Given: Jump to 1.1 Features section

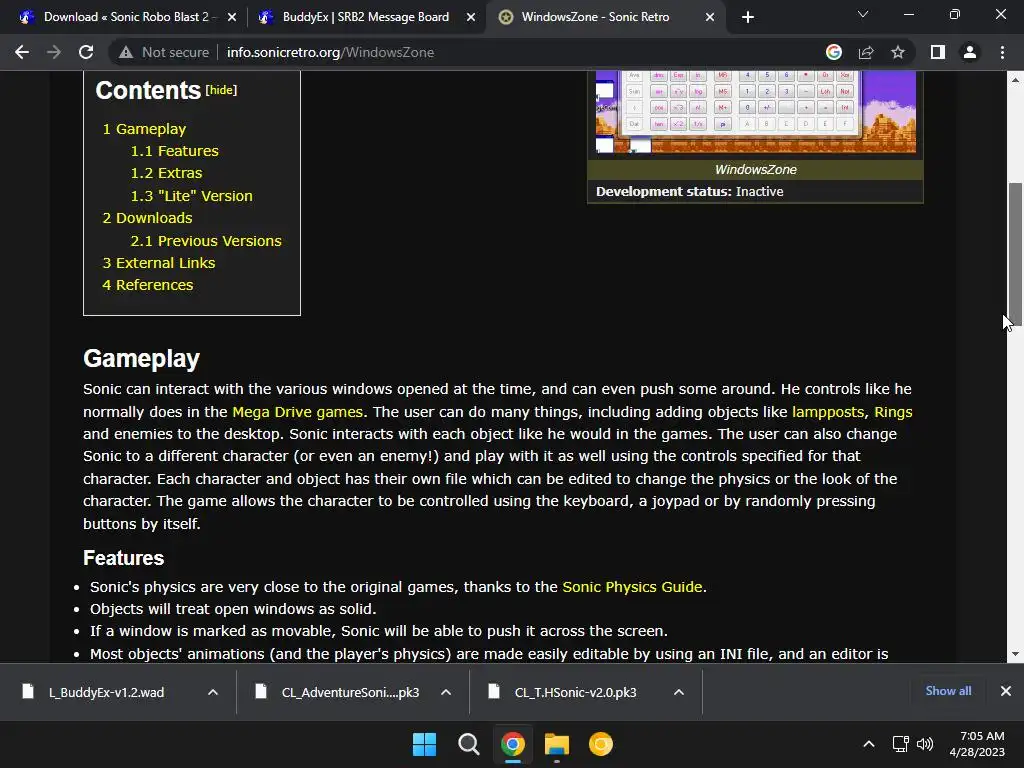Looking at the screenshot, I should click(174, 151).
